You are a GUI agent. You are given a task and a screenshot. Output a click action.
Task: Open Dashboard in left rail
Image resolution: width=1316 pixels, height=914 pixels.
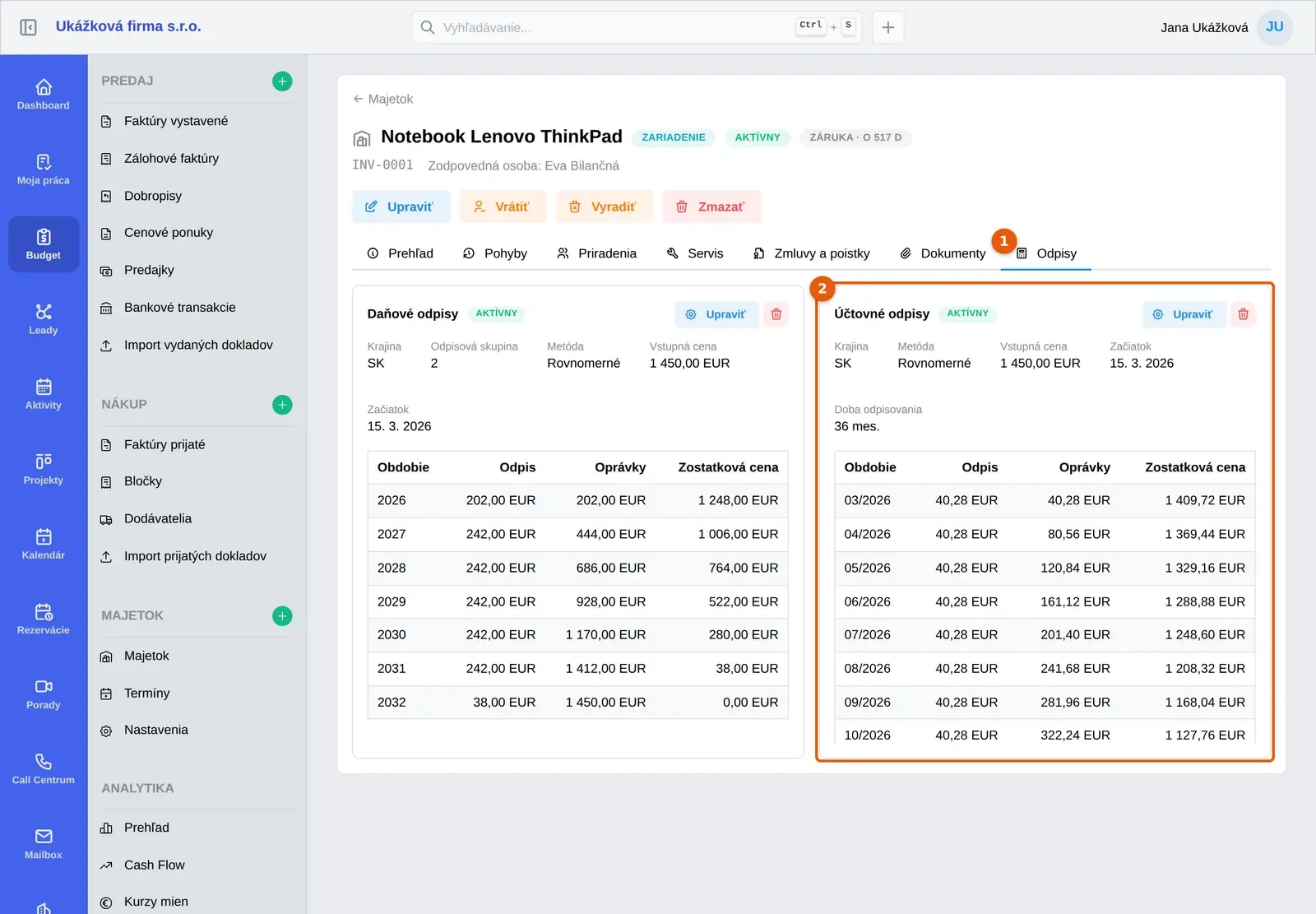click(44, 94)
